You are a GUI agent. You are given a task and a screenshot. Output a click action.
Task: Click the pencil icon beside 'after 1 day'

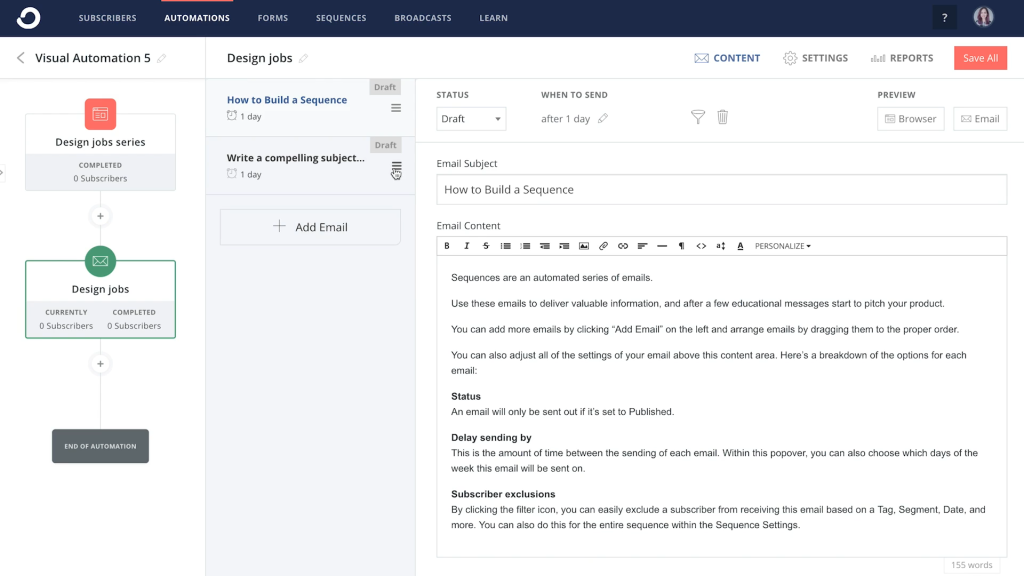click(x=603, y=119)
